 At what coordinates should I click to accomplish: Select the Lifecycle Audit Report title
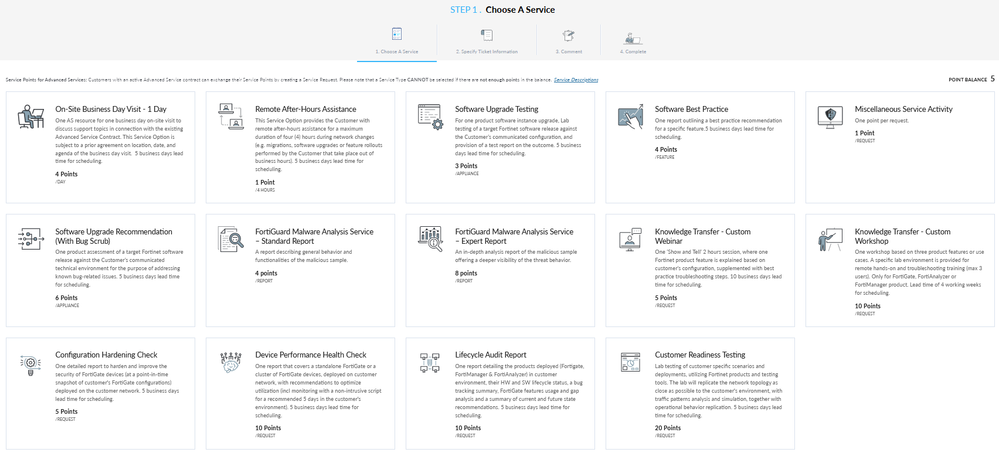[x=493, y=354]
